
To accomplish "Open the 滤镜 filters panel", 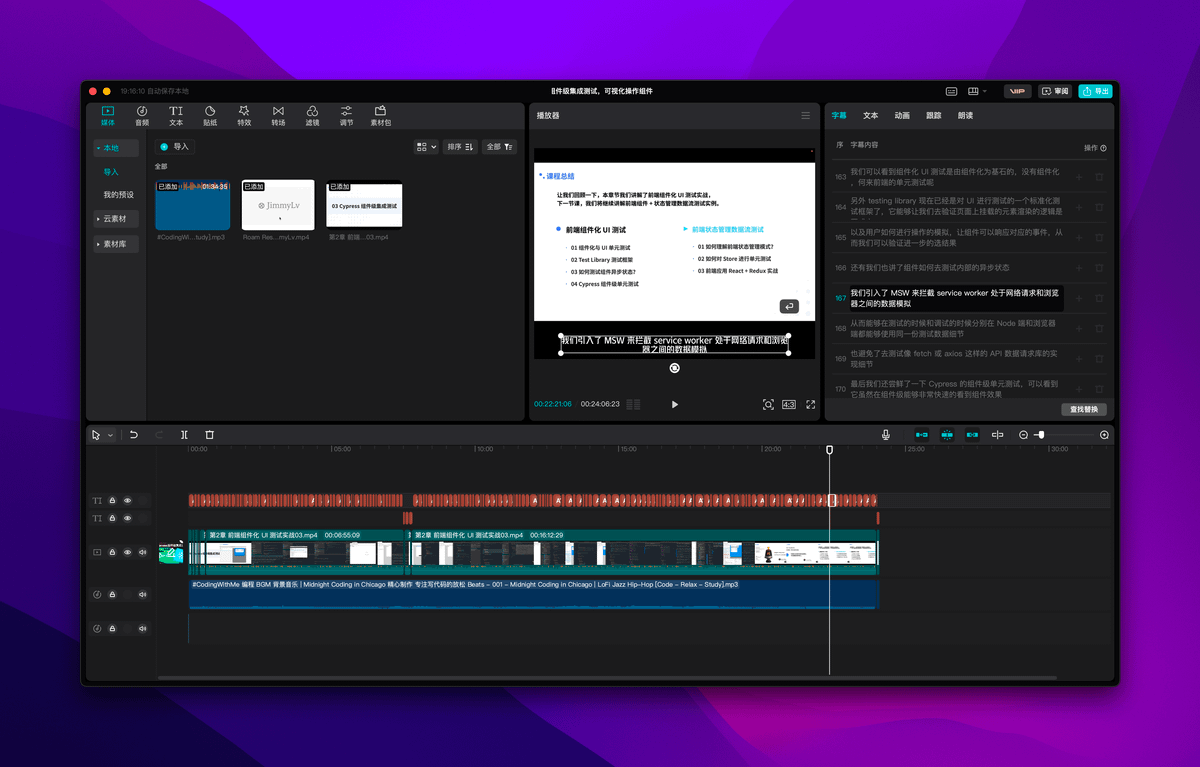I will pyautogui.click(x=312, y=115).
